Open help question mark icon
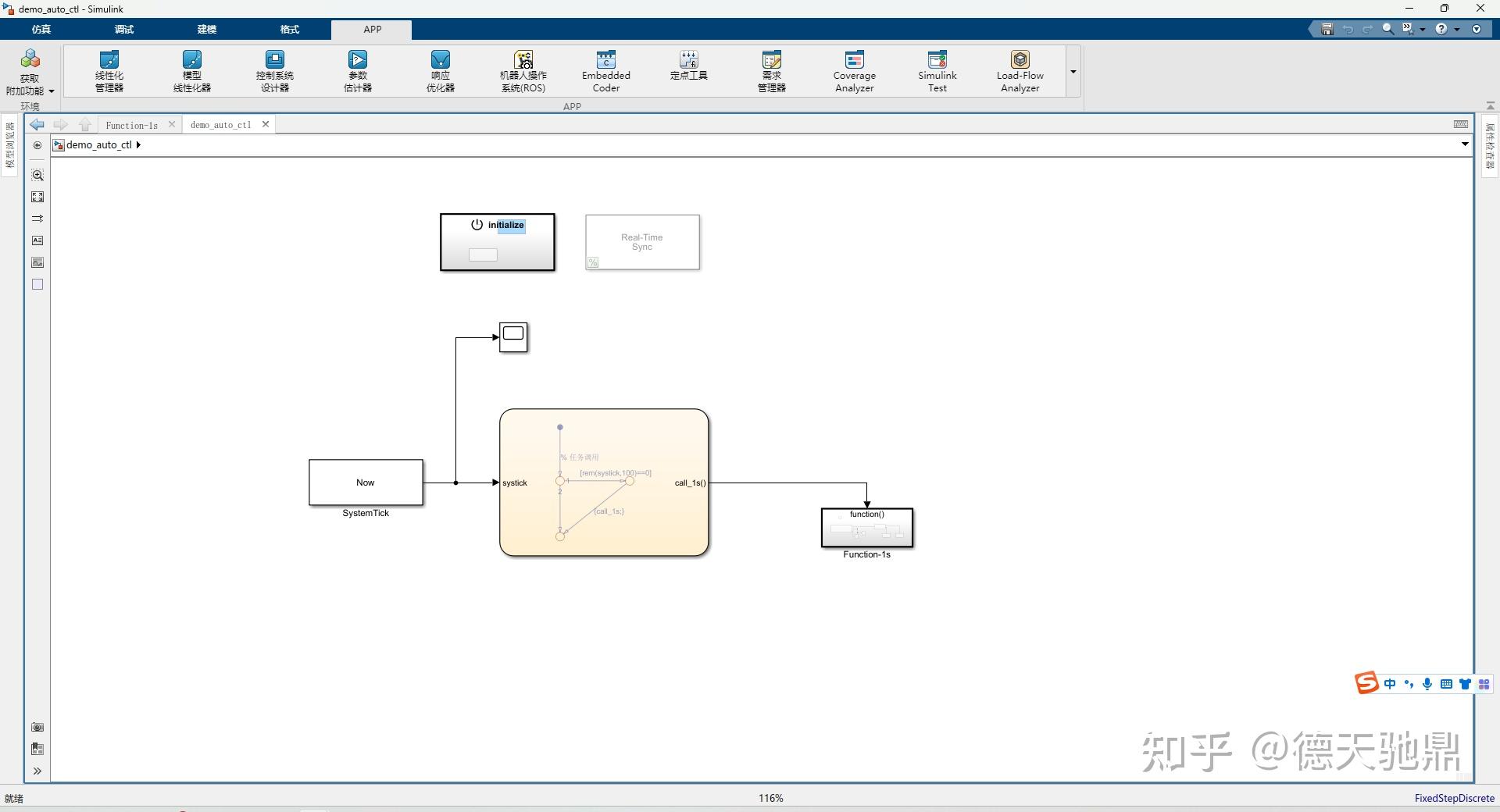 tap(1441, 29)
